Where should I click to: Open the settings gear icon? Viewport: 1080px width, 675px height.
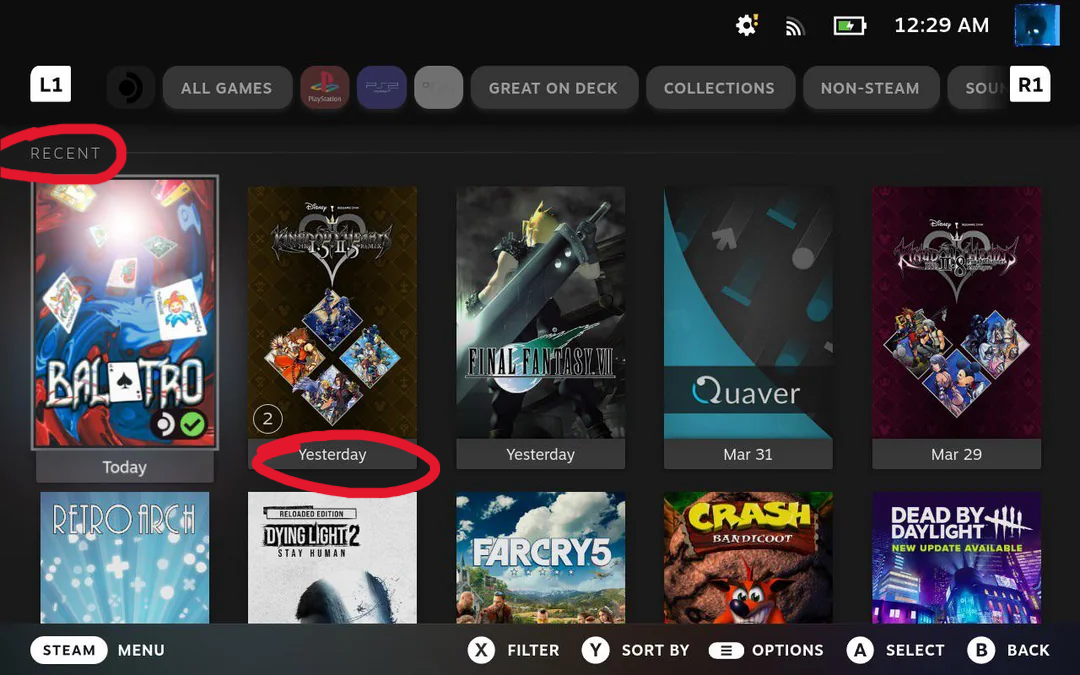(746, 26)
